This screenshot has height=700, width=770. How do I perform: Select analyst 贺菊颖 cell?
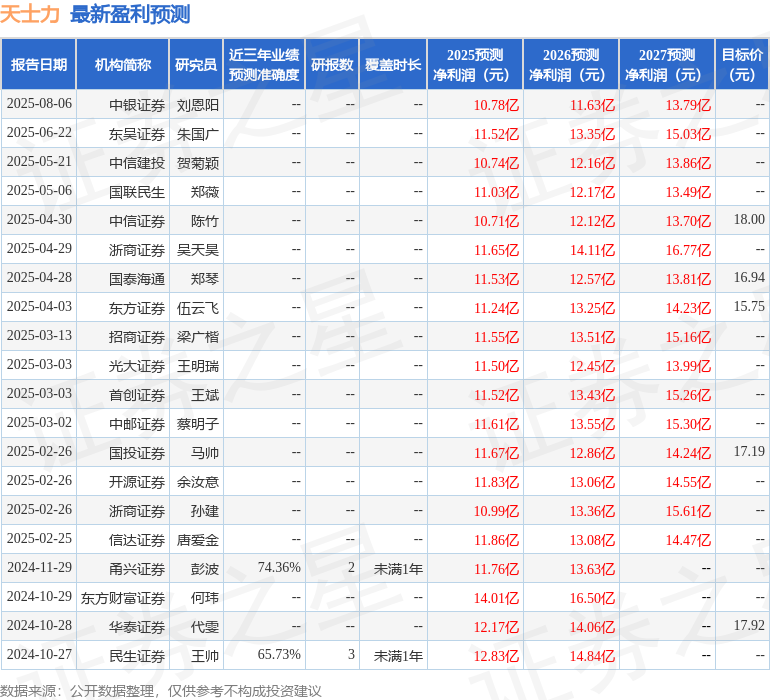197,163
